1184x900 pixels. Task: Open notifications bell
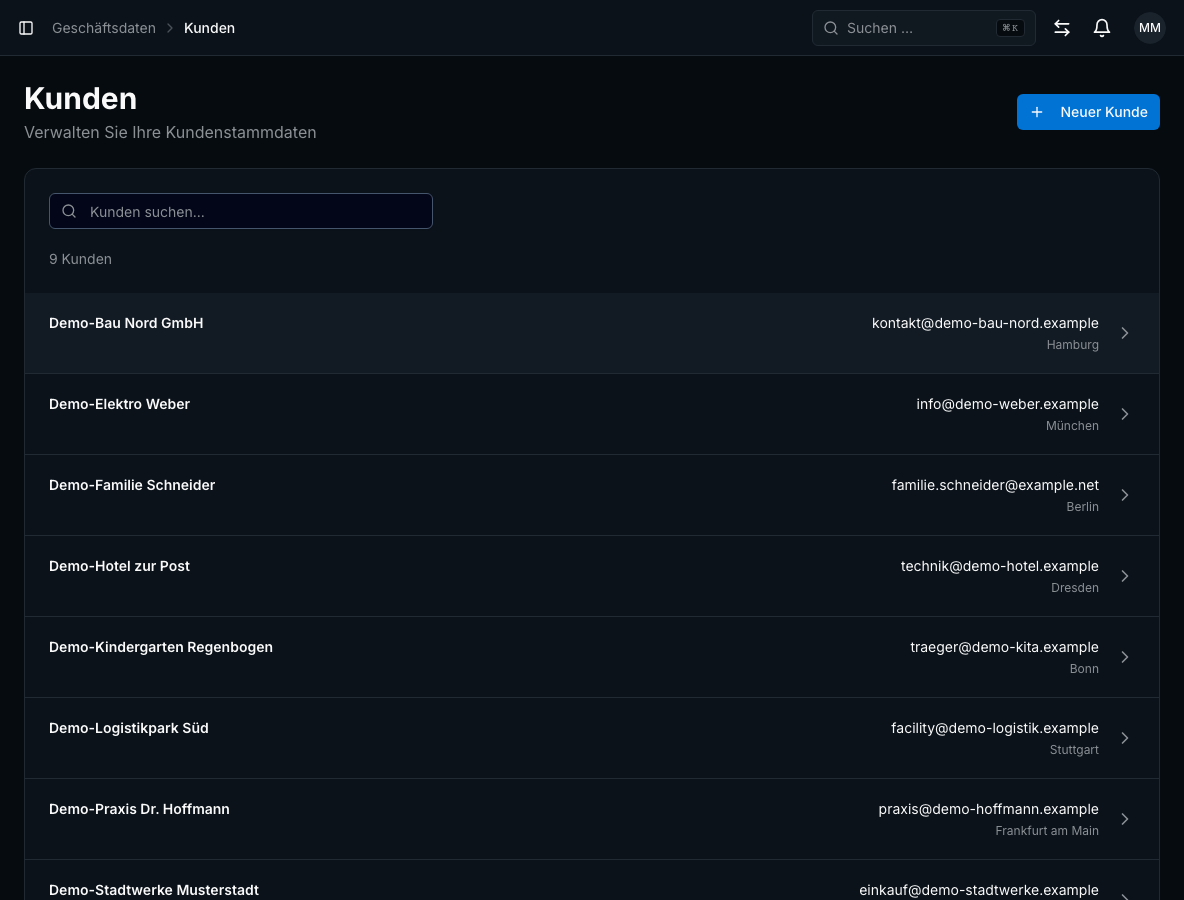[x=1102, y=28]
